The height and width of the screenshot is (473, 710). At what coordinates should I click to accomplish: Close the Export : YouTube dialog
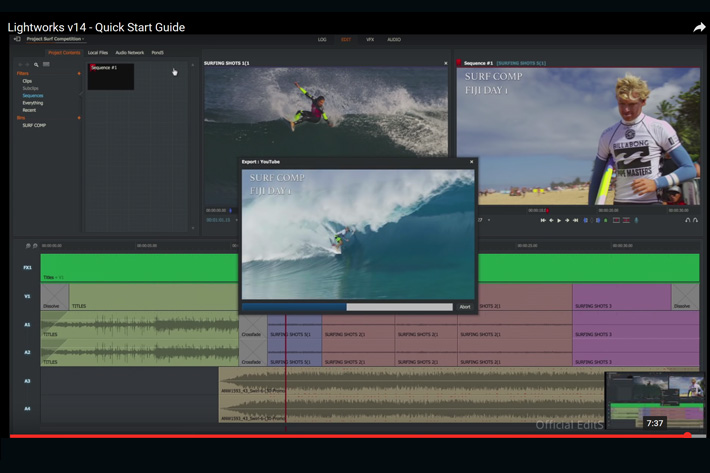pyautogui.click(x=472, y=161)
